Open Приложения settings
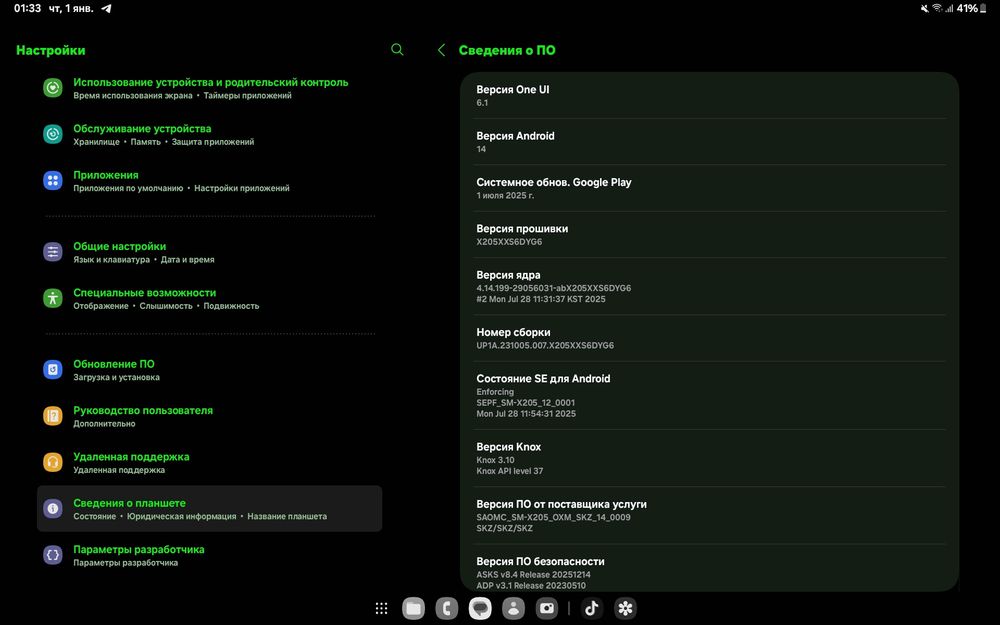The width and height of the screenshot is (1000, 625). click(x=210, y=180)
